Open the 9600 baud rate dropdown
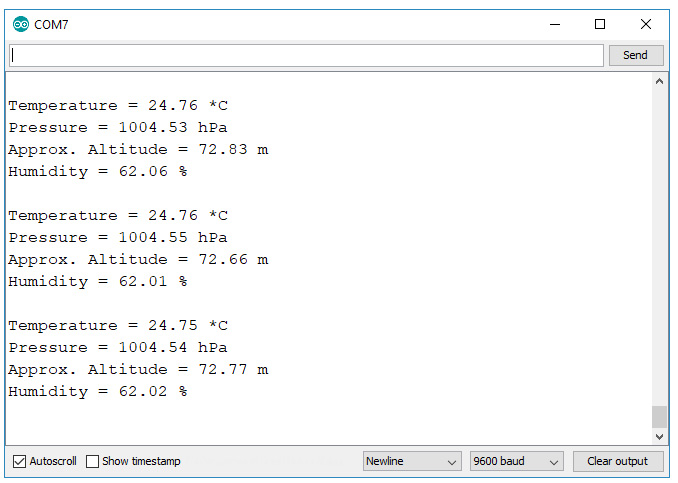Image resolution: width=678 pixels, height=483 pixels. point(516,462)
